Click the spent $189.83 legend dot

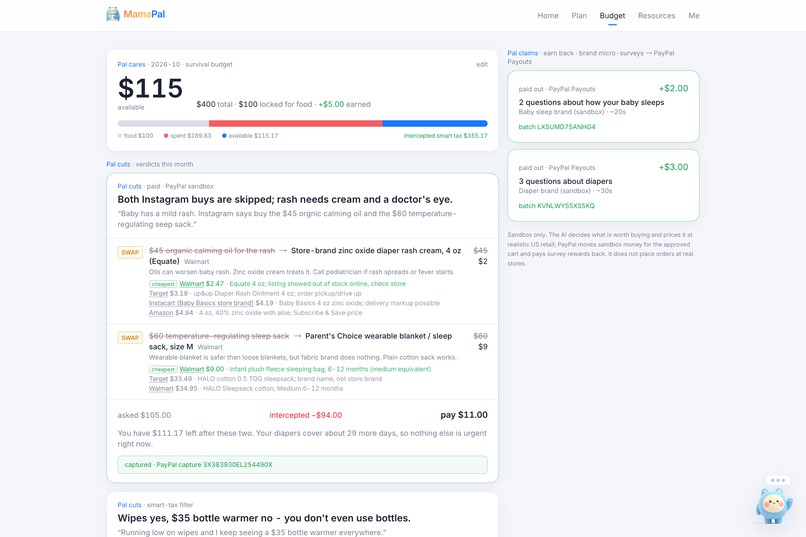166,136
